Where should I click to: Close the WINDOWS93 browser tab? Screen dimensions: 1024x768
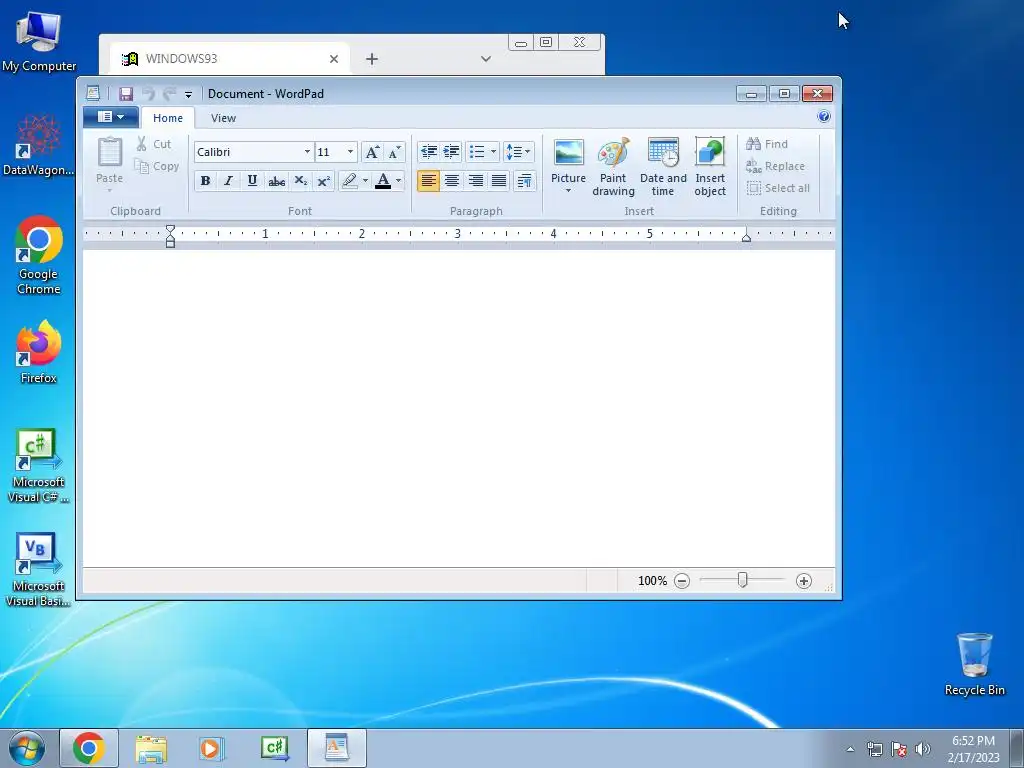[x=334, y=59]
